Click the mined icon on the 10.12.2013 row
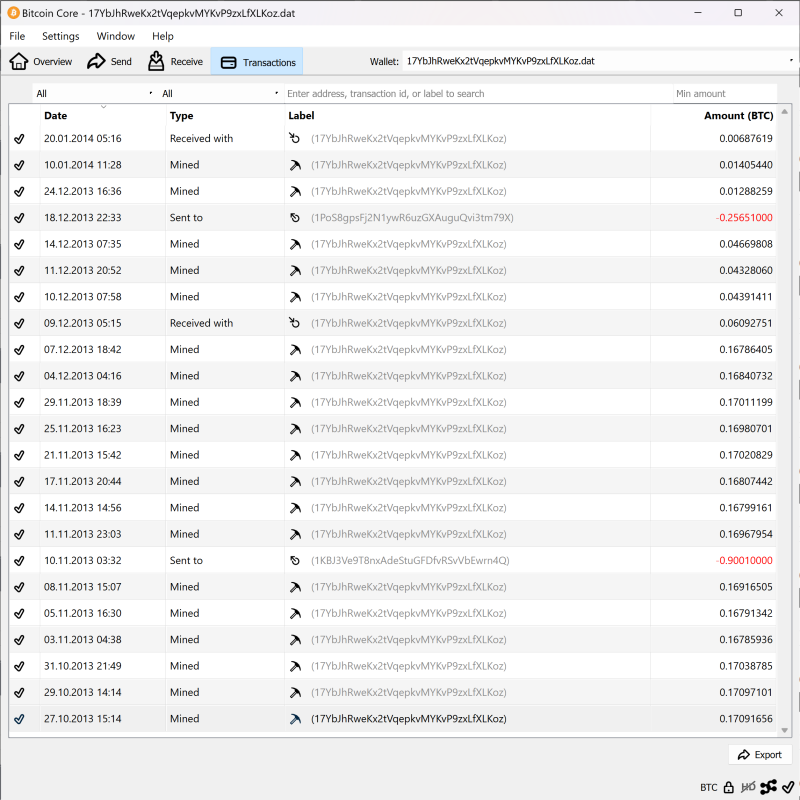This screenshot has height=800, width=800. pos(295,297)
